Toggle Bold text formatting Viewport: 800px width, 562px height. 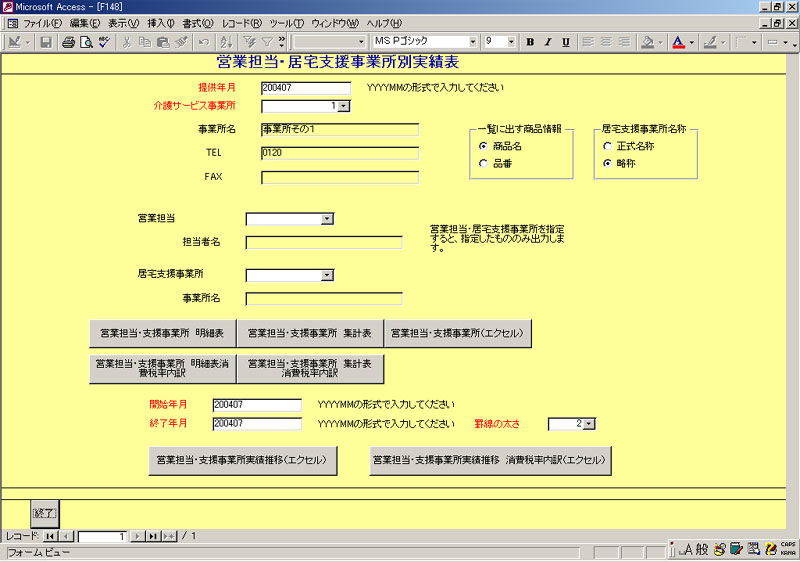click(x=530, y=42)
